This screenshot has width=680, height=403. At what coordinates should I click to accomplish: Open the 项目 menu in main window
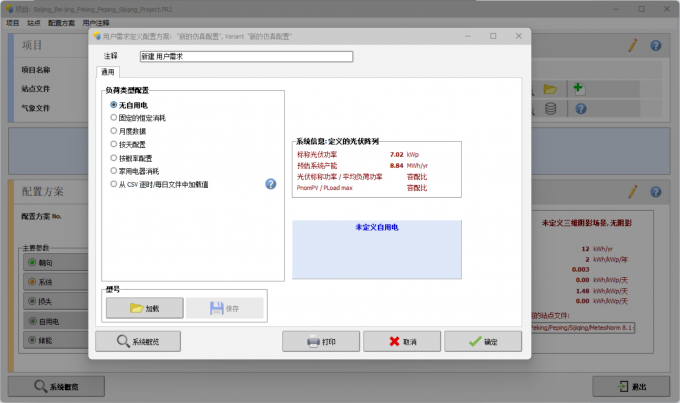[x=13, y=23]
